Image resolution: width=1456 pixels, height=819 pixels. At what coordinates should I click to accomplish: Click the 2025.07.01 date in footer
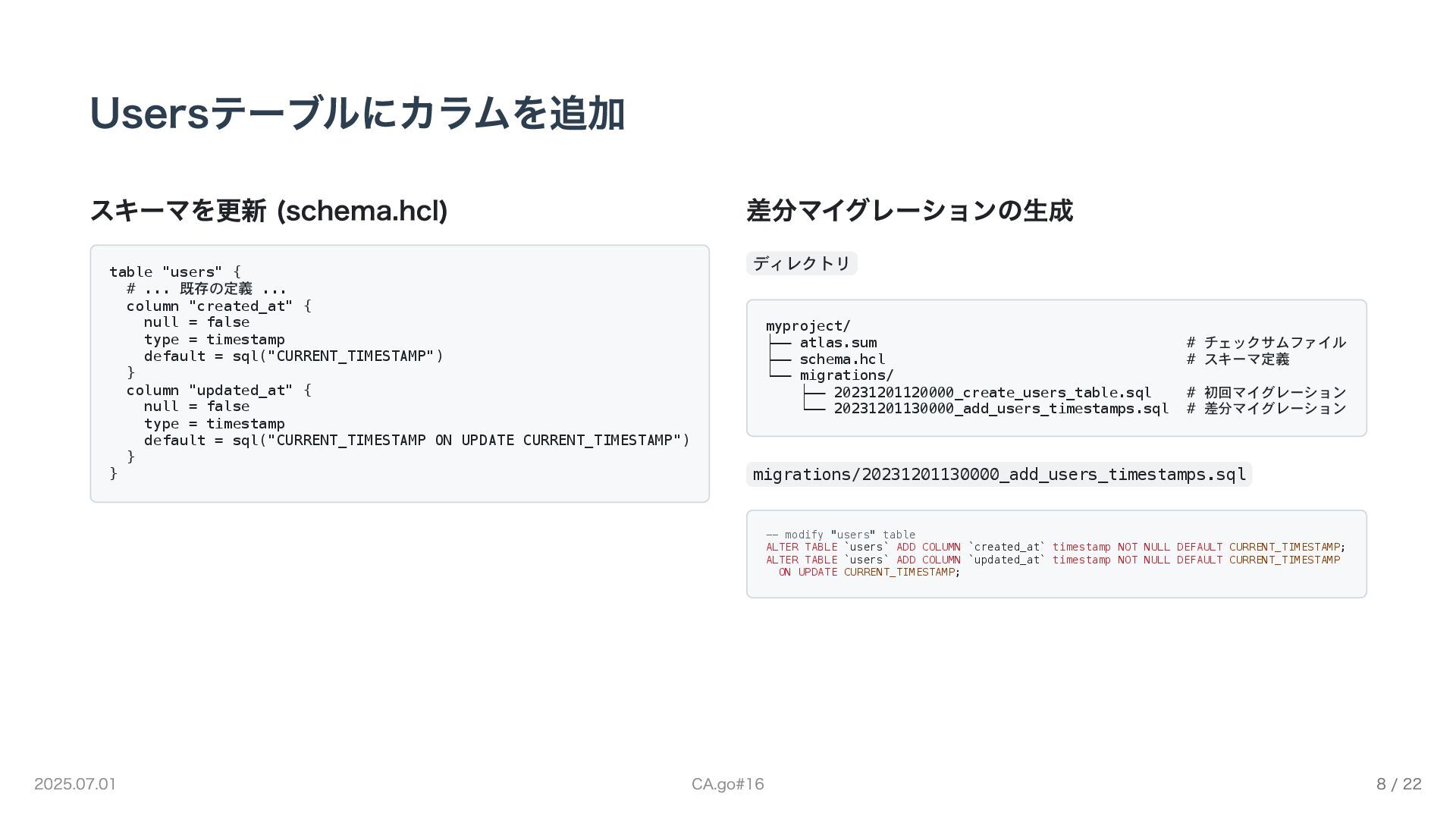75,784
